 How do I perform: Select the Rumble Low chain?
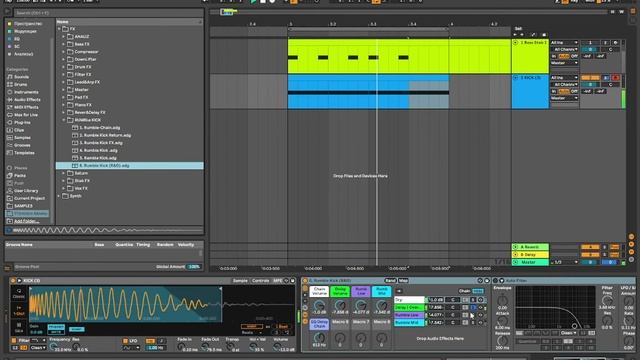click(409, 315)
